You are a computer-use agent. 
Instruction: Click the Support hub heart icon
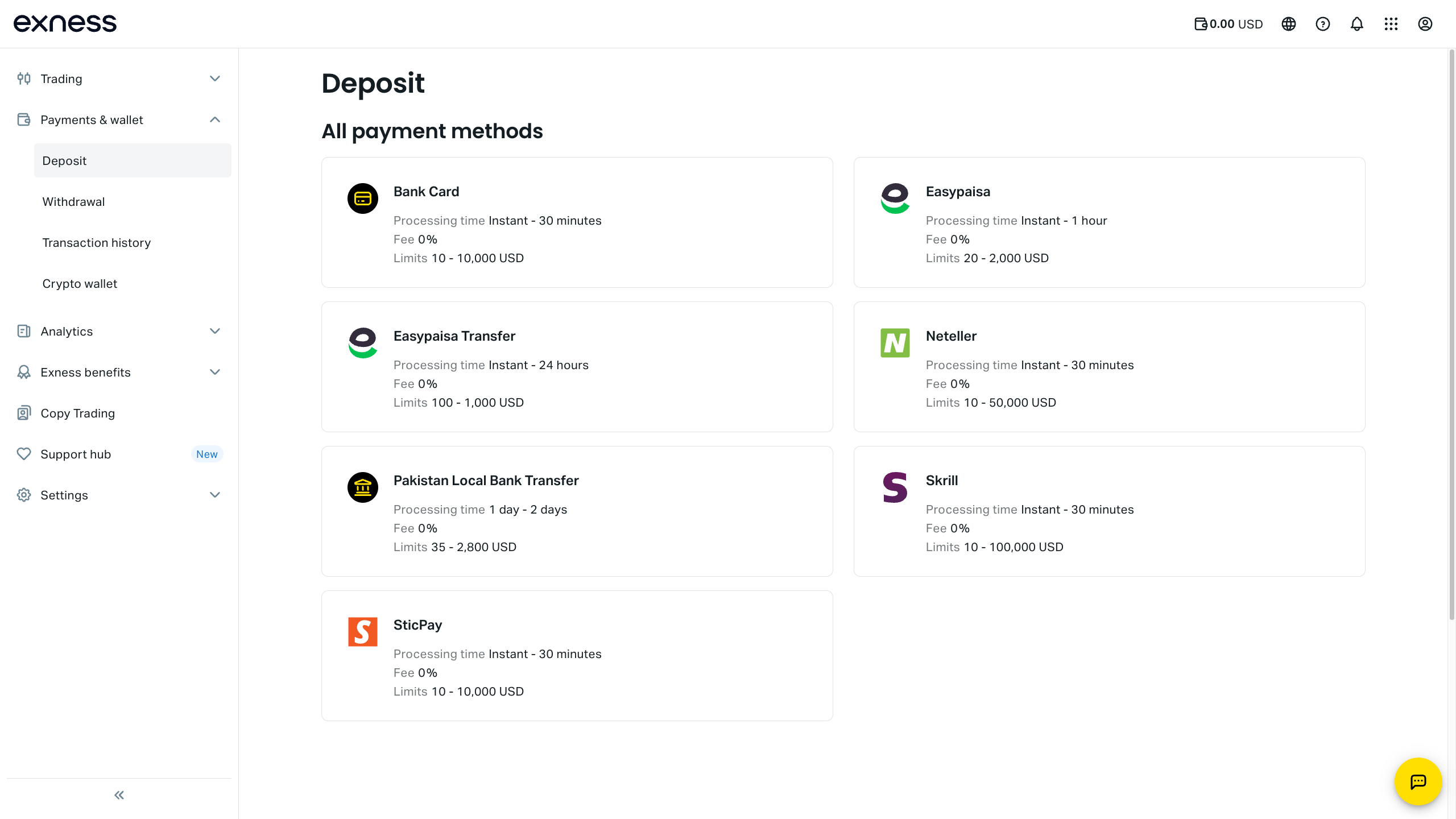(x=24, y=454)
